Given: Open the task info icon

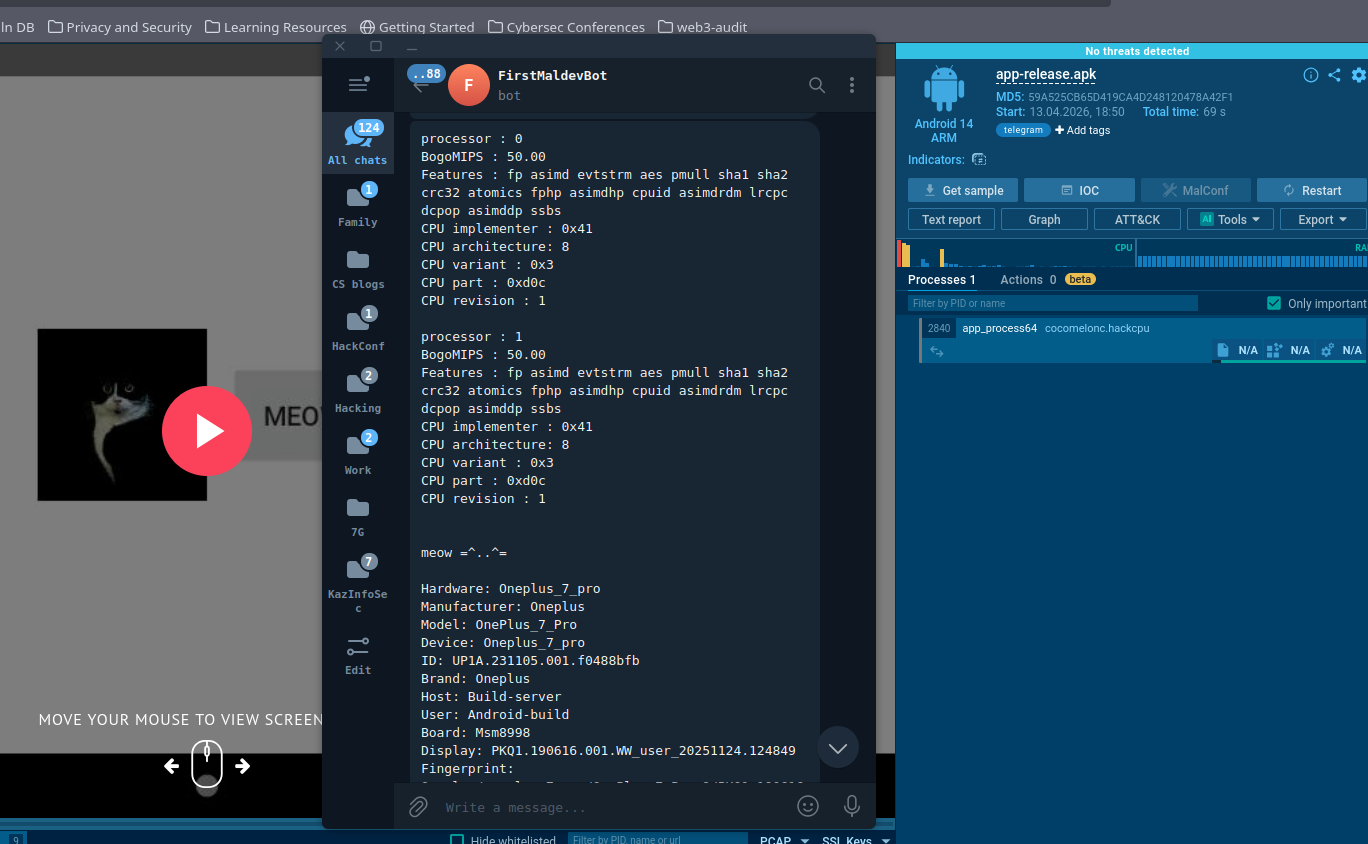Looking at the screenshot, I should click(1311, 75).
